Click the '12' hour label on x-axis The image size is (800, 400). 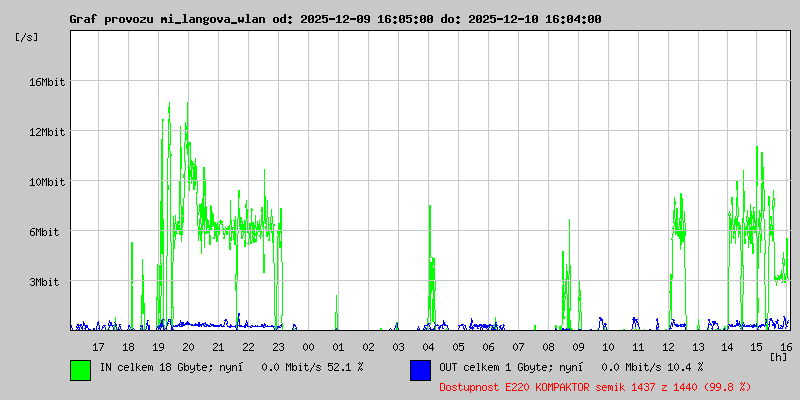click(668, 347)
